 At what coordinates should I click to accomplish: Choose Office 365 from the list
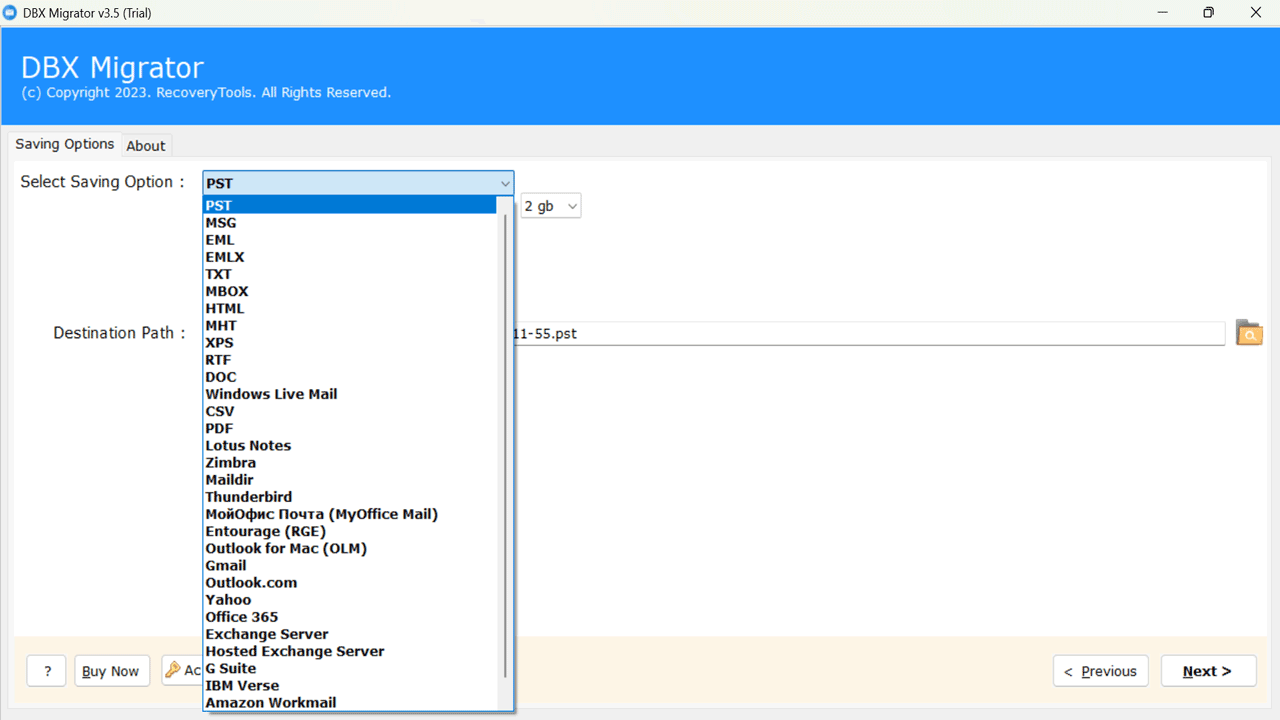350,617
